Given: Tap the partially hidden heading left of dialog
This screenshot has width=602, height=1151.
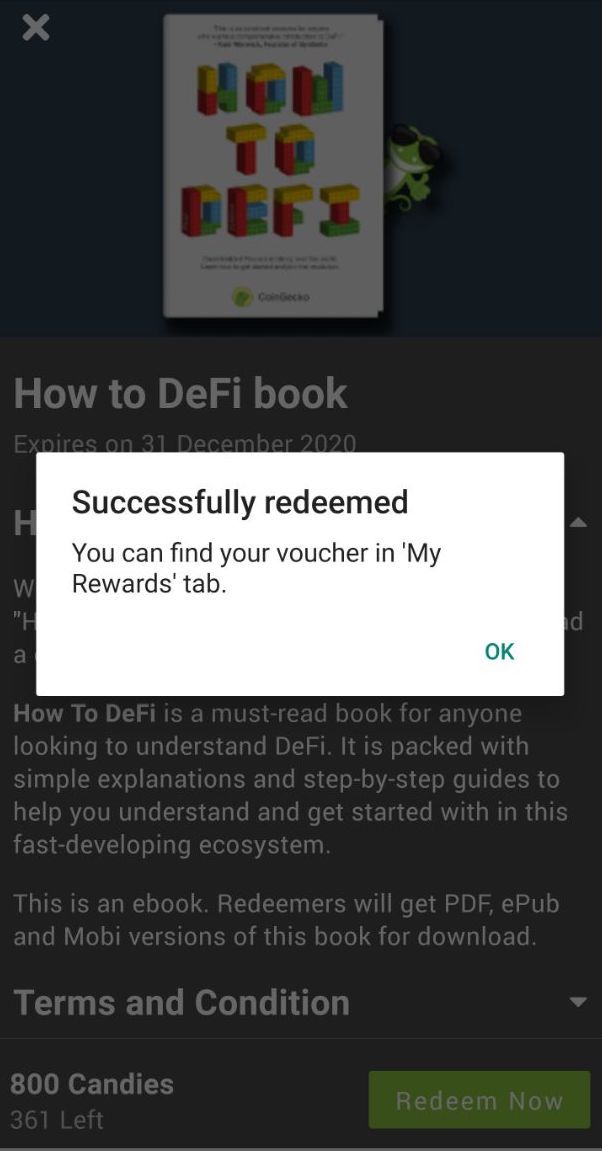Looking at the screenshot, I should click(x=24, y=523).
